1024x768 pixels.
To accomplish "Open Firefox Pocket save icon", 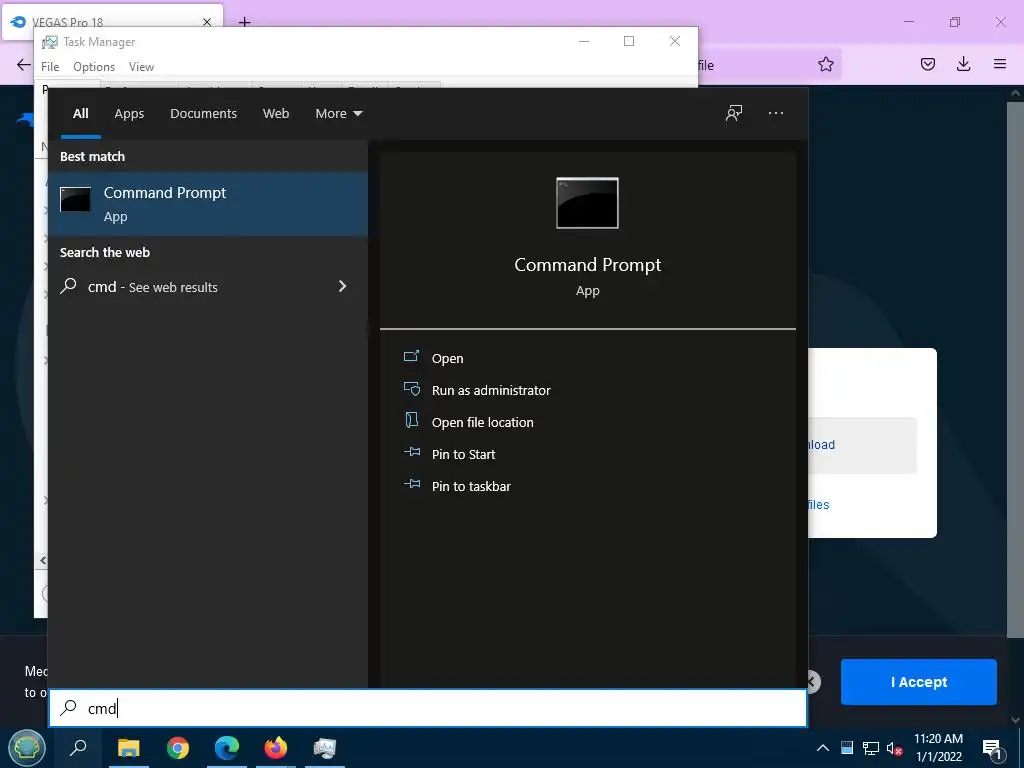I will 928,64.
